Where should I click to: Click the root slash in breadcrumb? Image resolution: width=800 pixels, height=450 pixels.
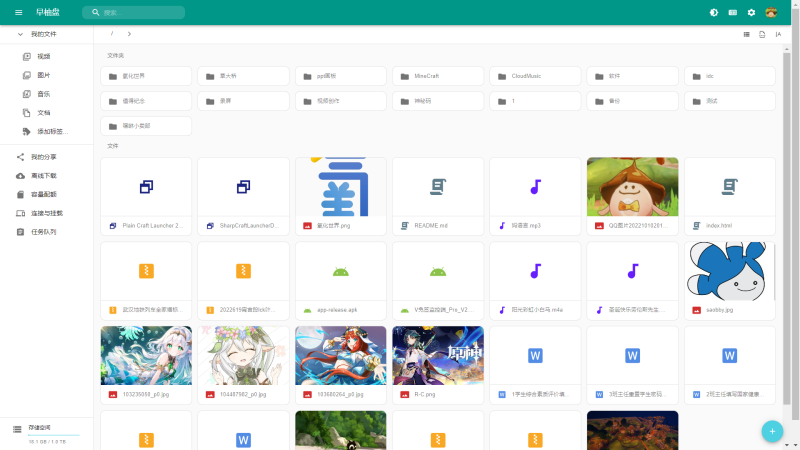coord(112,34)
